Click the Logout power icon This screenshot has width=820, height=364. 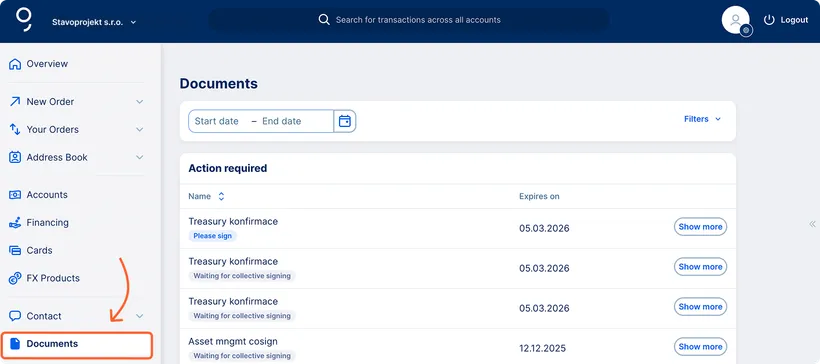coord(769,20)
